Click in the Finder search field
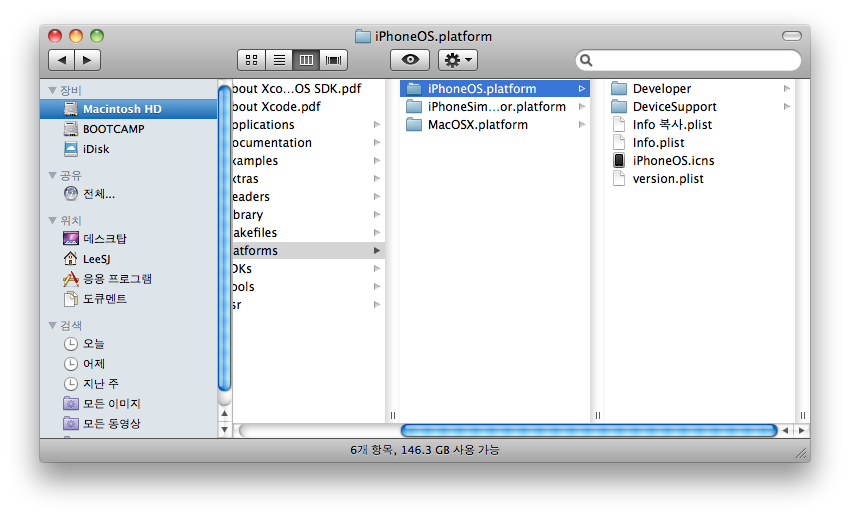Screen dimensions: 850x517 tap(688, 60)
